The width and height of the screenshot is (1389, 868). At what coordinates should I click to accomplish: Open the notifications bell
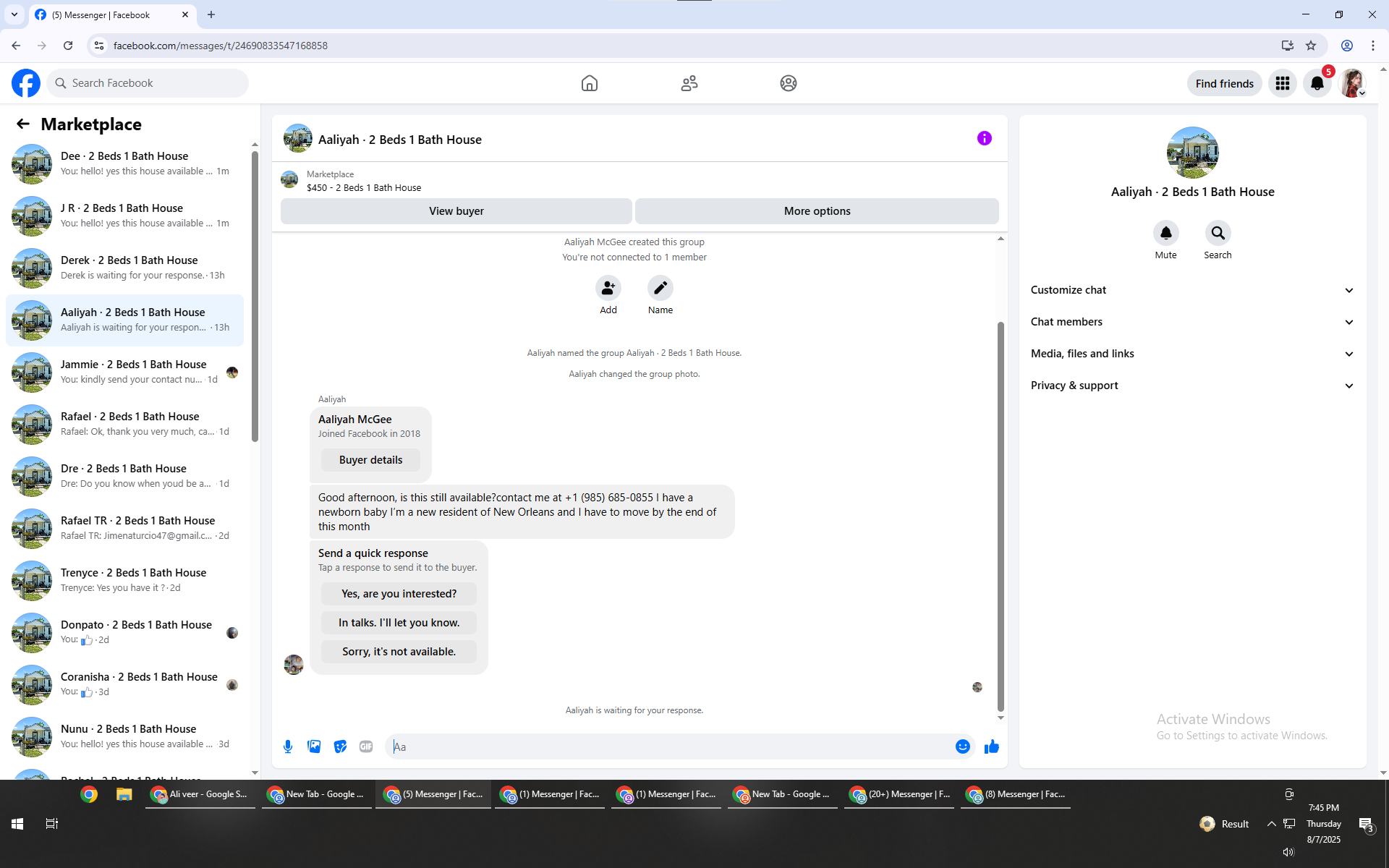pyautogui.click(x=1317, y=83)
